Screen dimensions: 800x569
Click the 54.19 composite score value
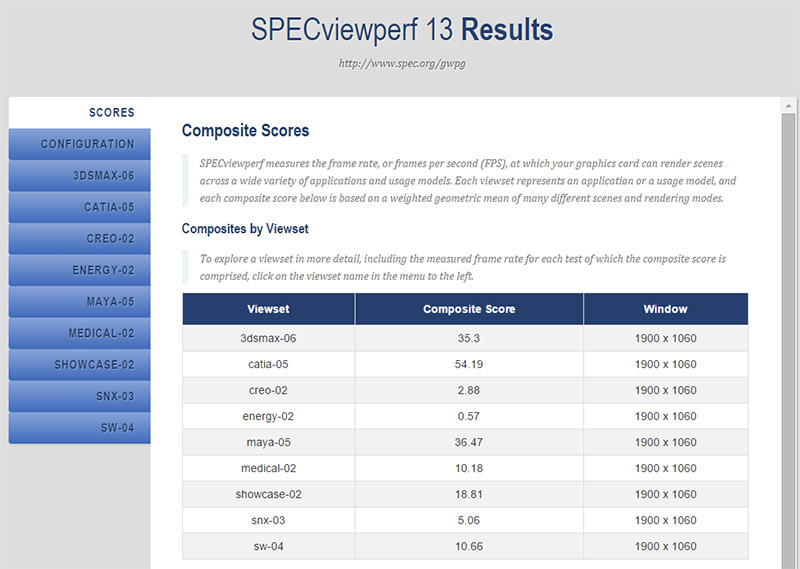469,364
